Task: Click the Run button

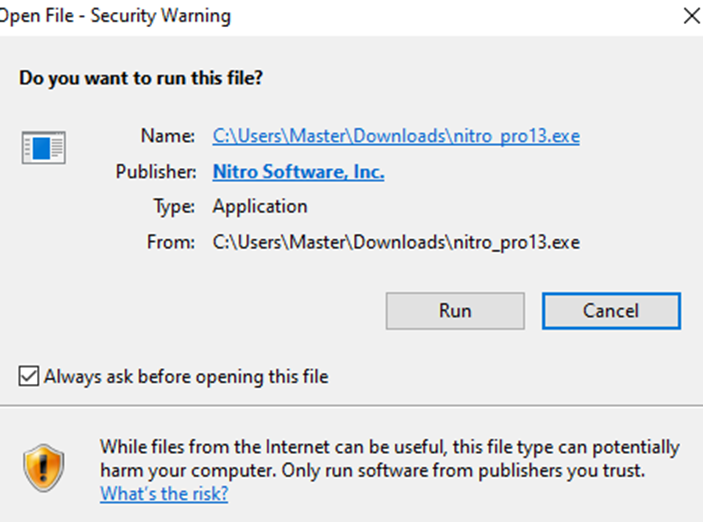Action: (455, 311)
